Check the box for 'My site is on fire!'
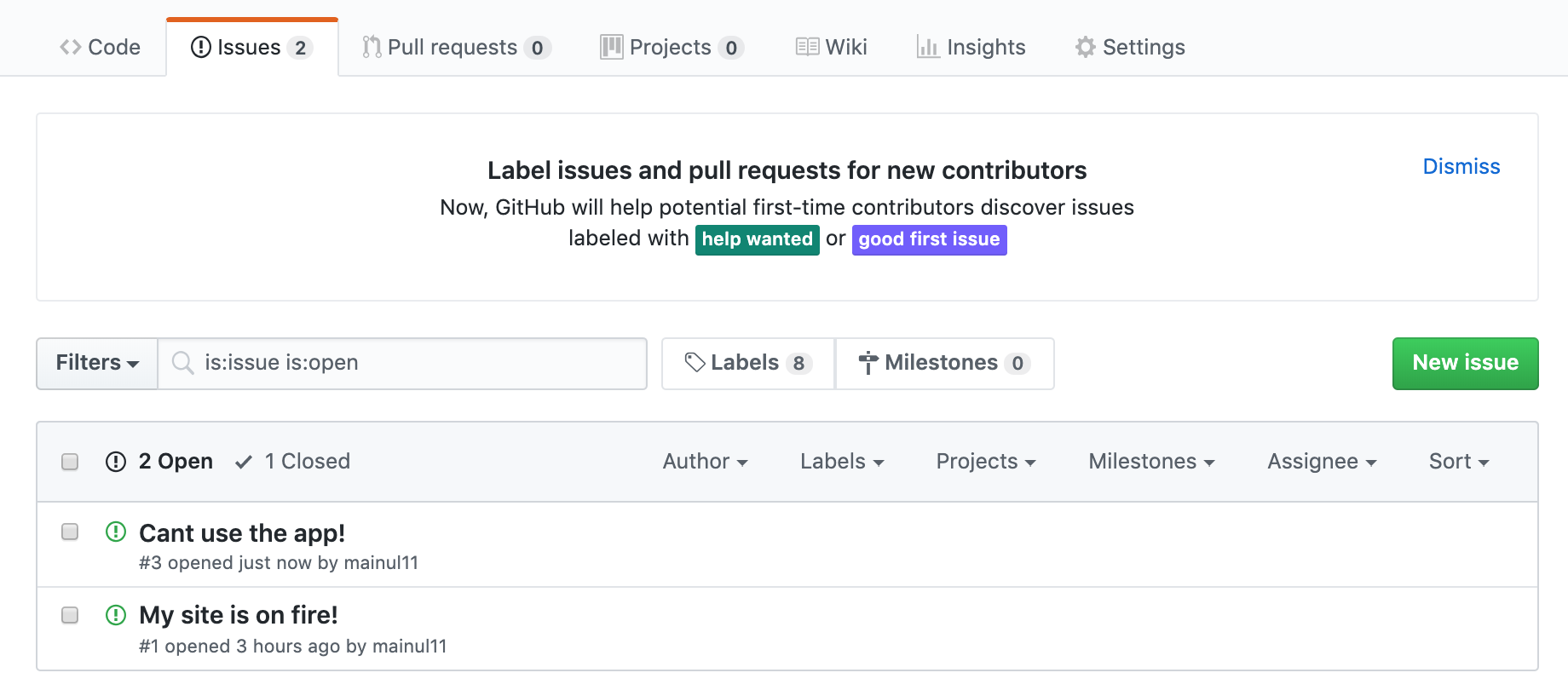Screen dimensions: 1568x690 pyautogui.click(x=70, y=615)
